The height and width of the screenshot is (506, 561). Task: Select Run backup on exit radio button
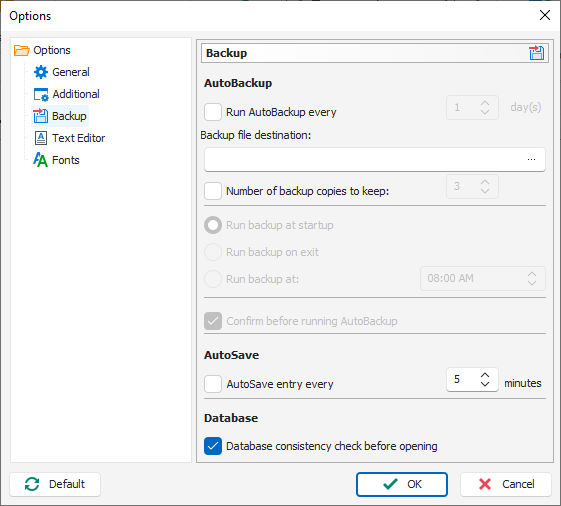pyautogui.click(x=213, y=252)
